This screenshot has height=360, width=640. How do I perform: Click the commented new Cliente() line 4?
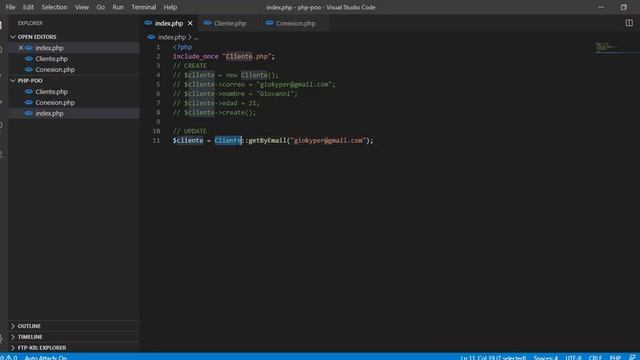click(x=226, y=75)
